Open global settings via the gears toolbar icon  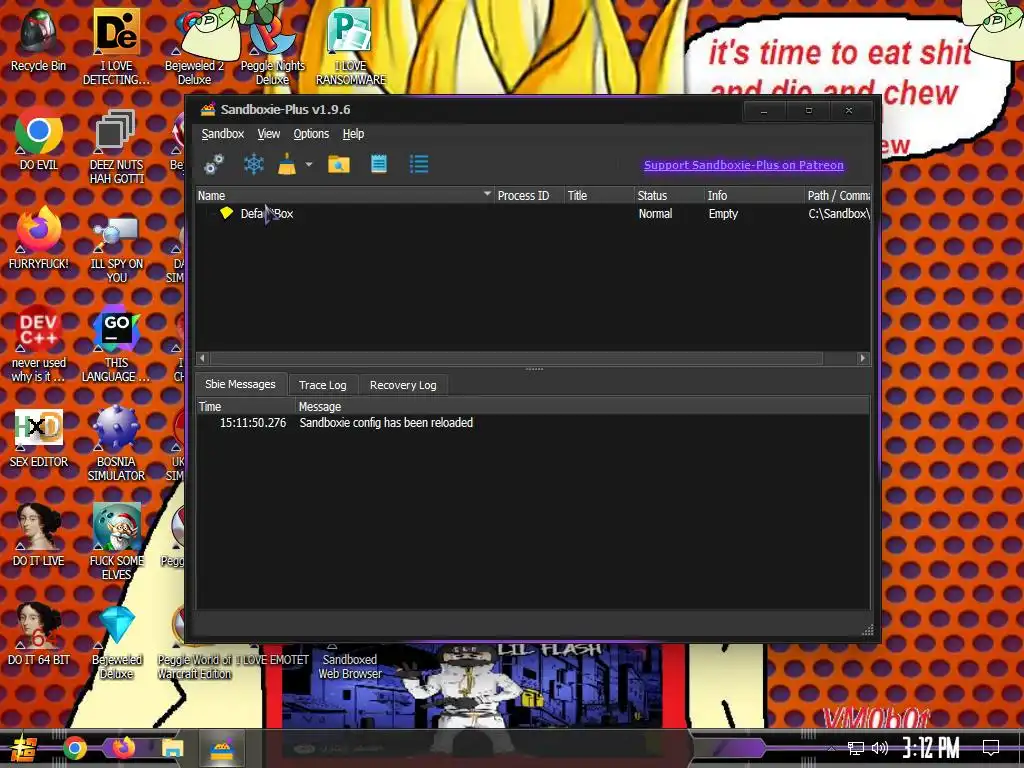(x=214, y=164)
